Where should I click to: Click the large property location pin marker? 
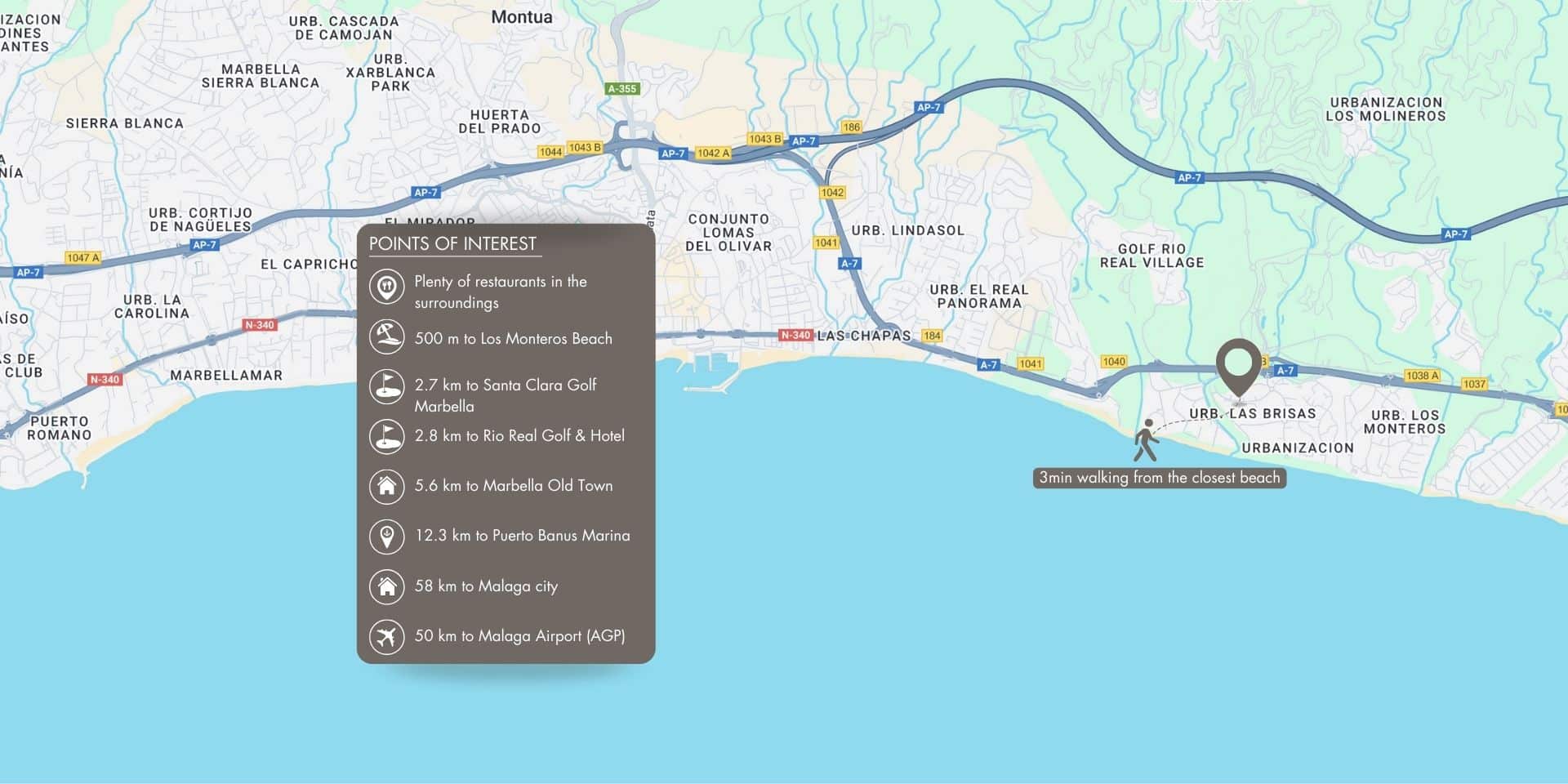point(1238,366)
